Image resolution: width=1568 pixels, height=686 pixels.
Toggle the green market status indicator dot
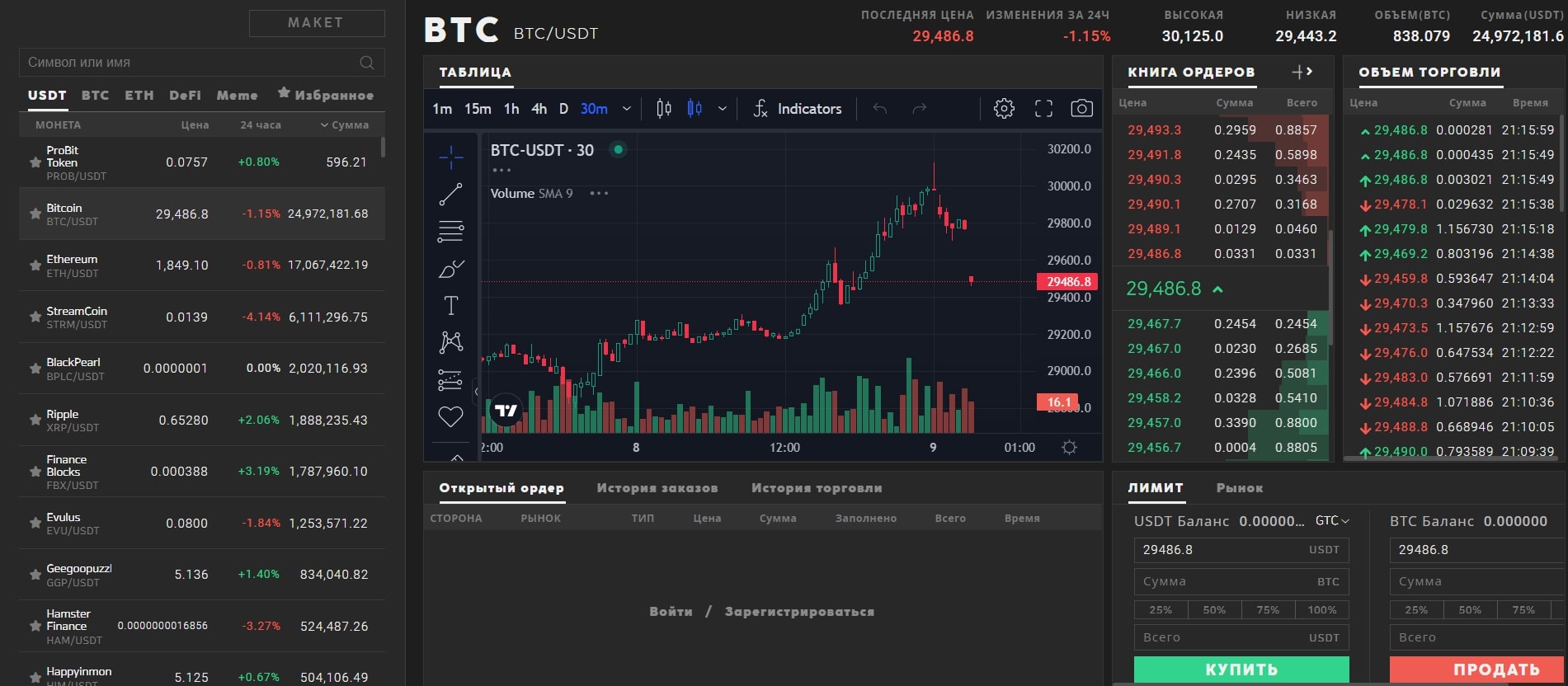[x=618, y=150]
